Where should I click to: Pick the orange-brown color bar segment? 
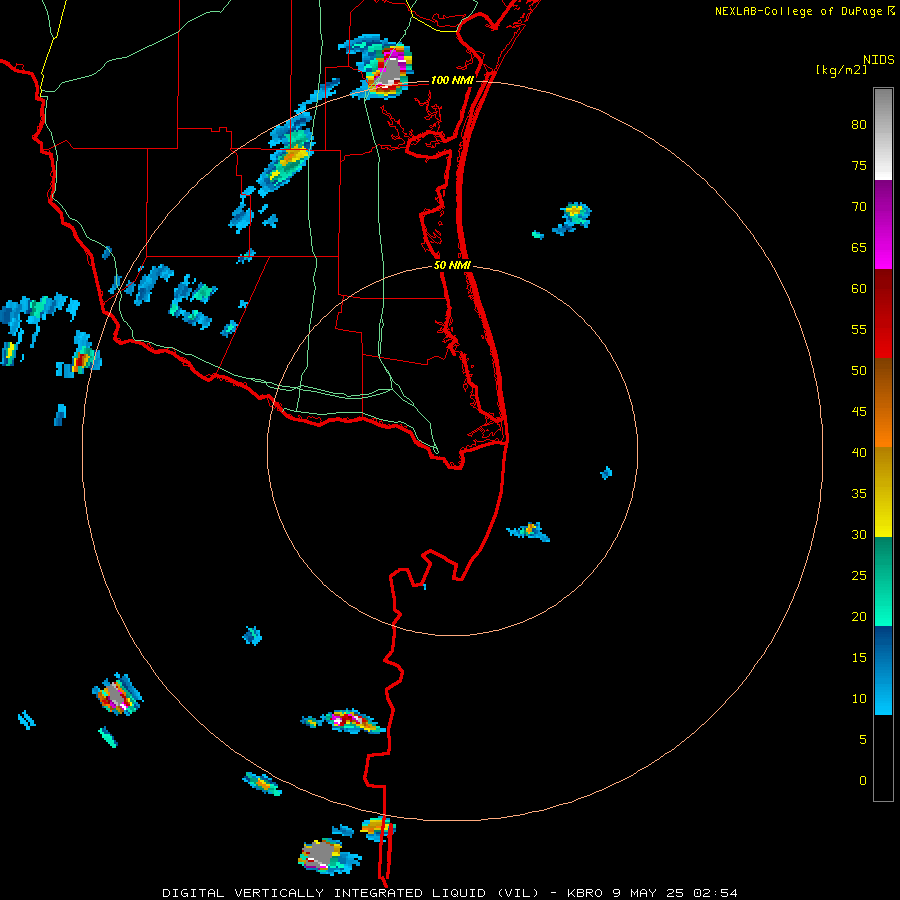(883, 402)
